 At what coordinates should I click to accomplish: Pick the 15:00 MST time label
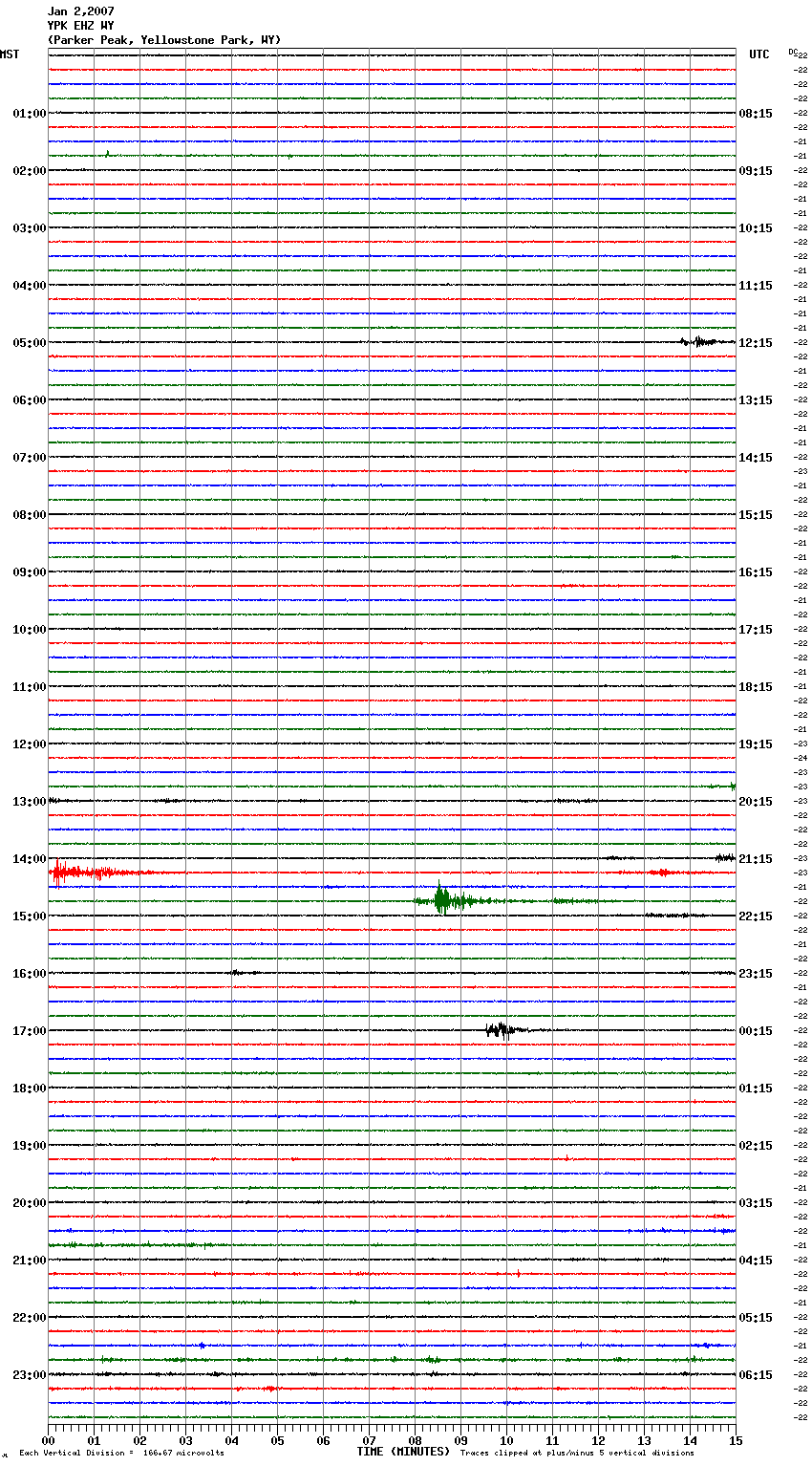30,916
